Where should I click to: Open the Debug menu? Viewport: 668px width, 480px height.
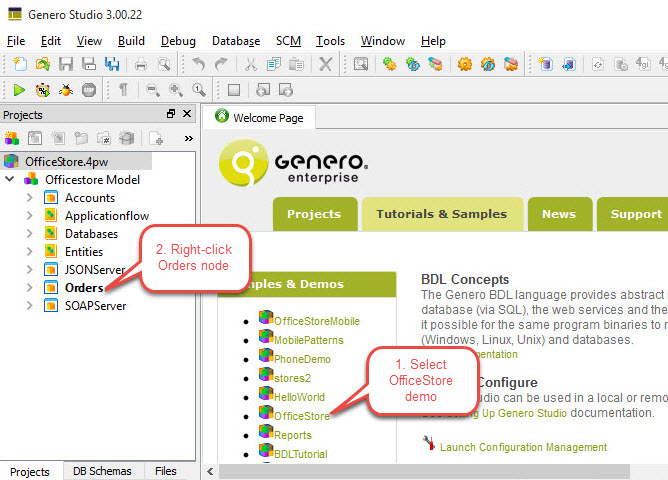pyautogui.click(x=178, y=41)
